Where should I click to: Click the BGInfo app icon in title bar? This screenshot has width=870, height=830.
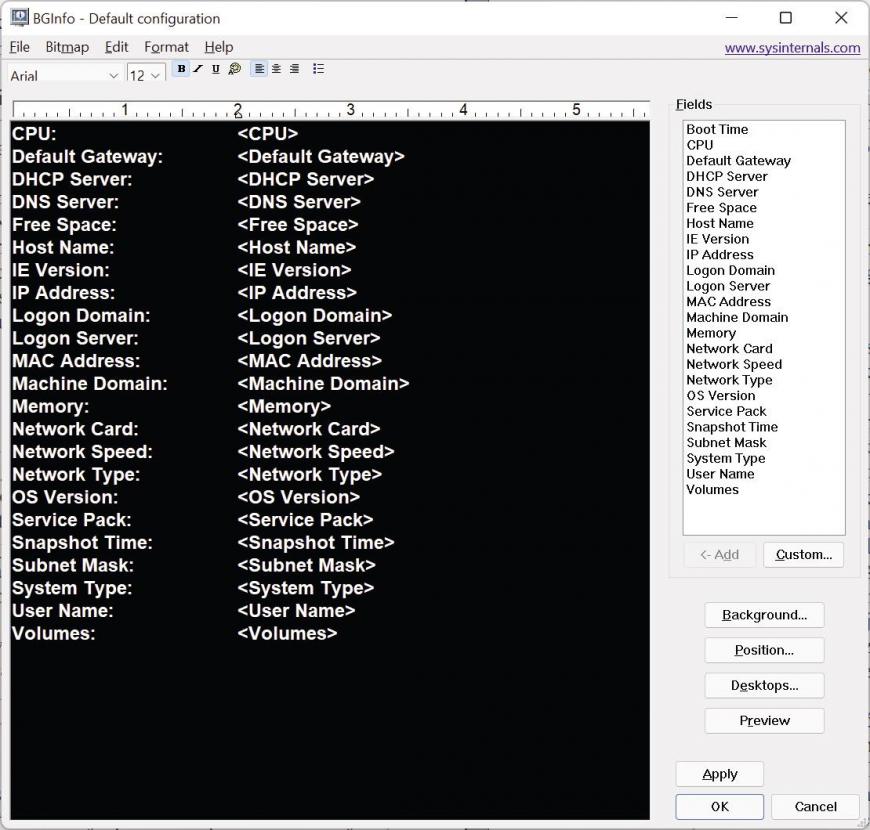click(x=19, y=18)
